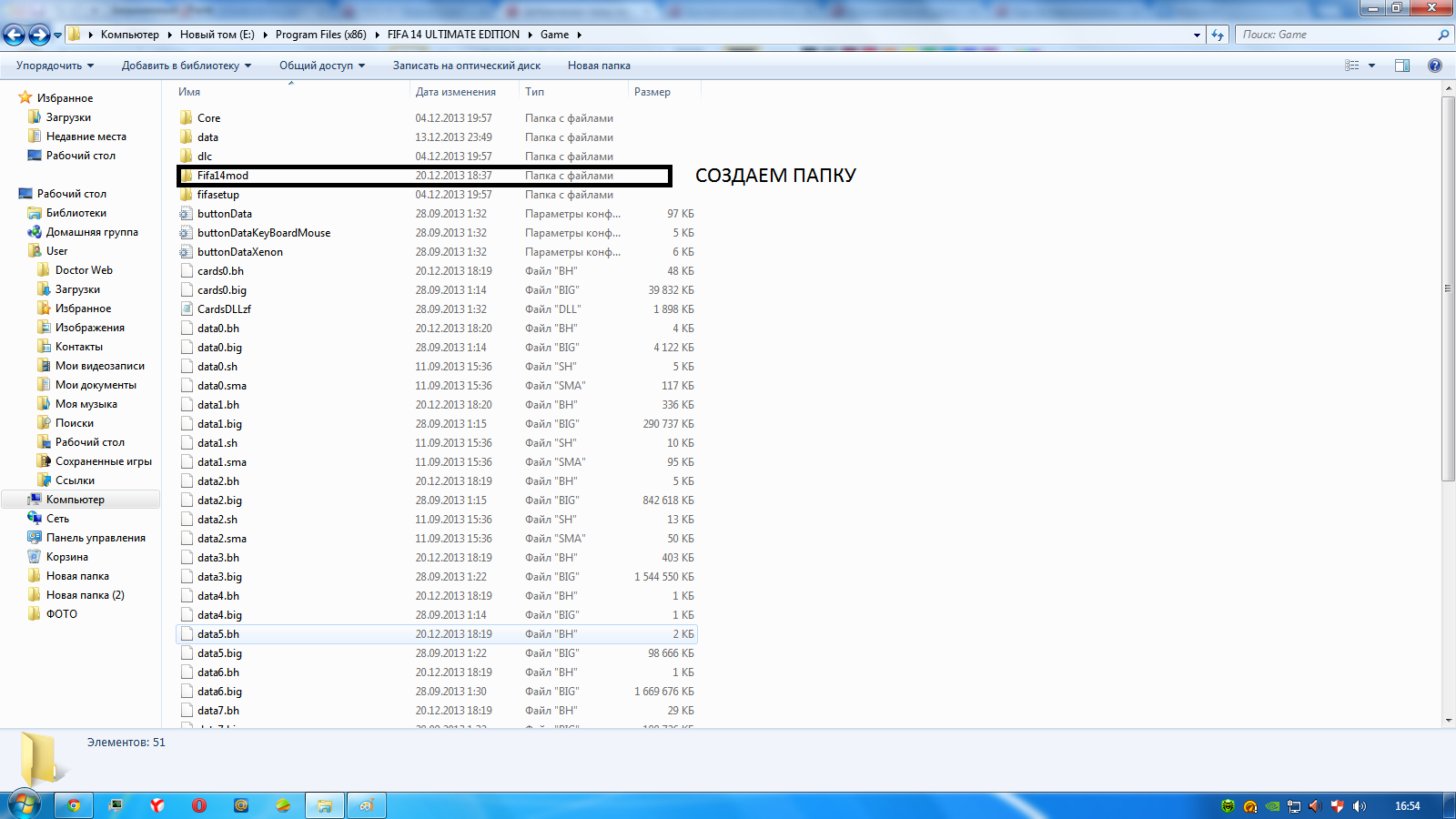Open 'Сеть' in navigation pane

point(57,519)
